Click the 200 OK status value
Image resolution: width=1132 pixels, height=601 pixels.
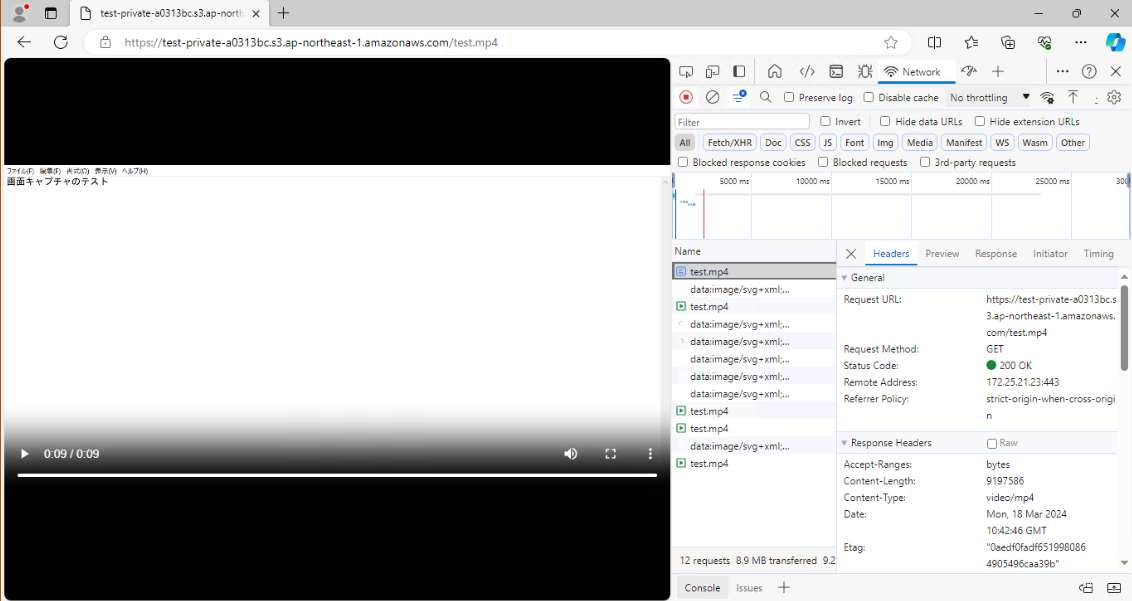pos(1009,366)
